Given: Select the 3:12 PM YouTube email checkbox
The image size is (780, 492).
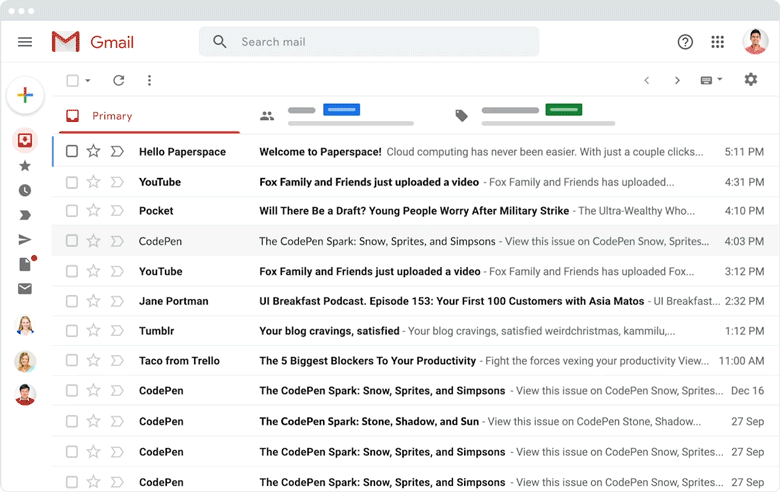Looking at the screenshot, I should pyautogui.click(x=72, y=271).
